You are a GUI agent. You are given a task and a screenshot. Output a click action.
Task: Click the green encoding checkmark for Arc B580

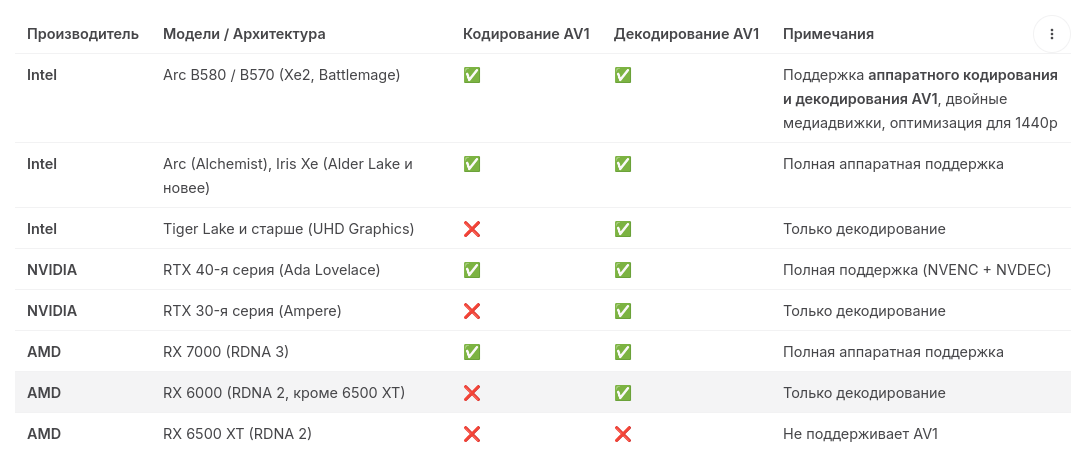click(x=472, y=75)
